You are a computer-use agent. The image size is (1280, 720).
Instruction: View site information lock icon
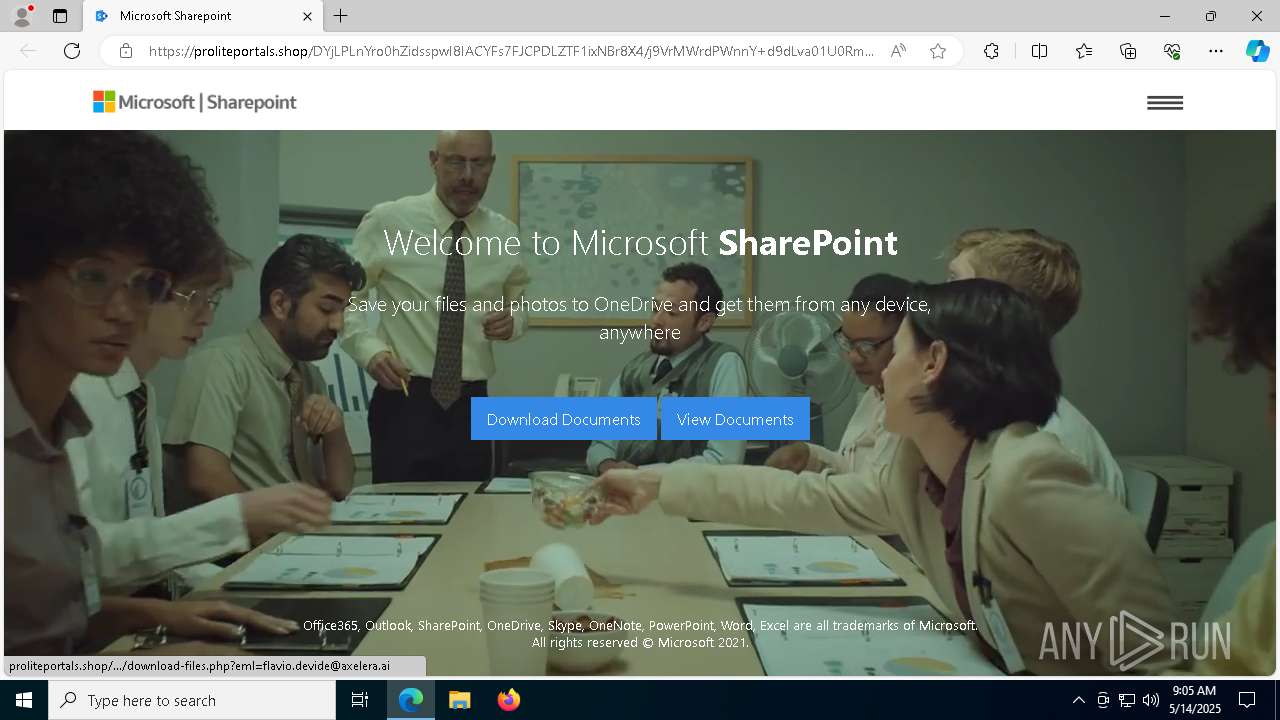click(126, 51)
